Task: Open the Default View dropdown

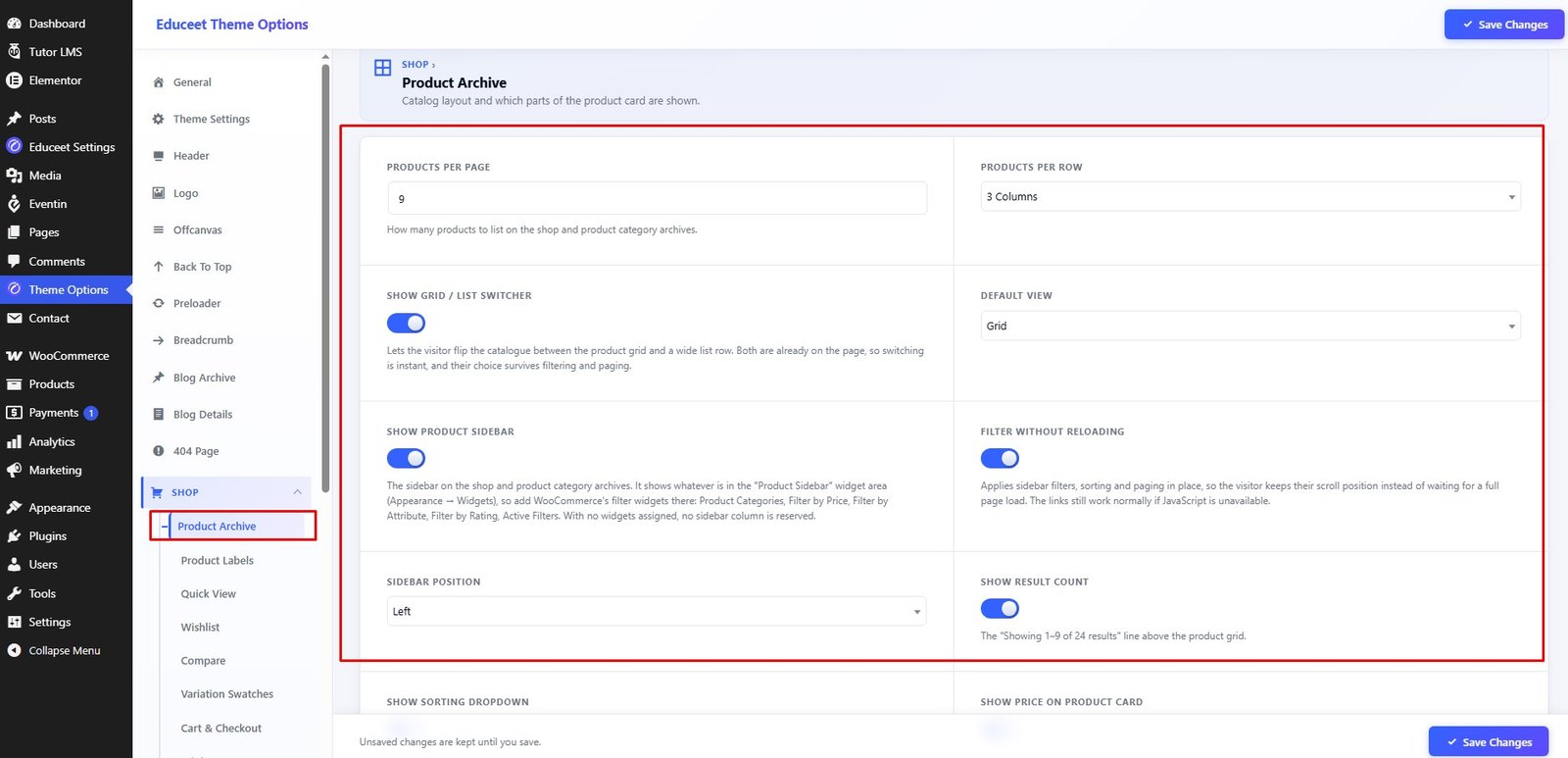Action: tap(1250, 326)
